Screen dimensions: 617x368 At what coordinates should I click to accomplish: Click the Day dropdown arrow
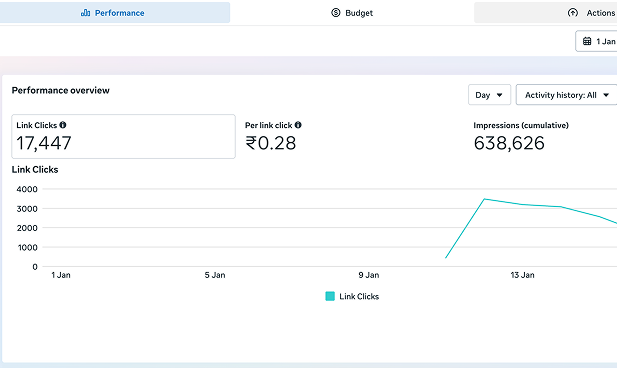coord(499,95)
